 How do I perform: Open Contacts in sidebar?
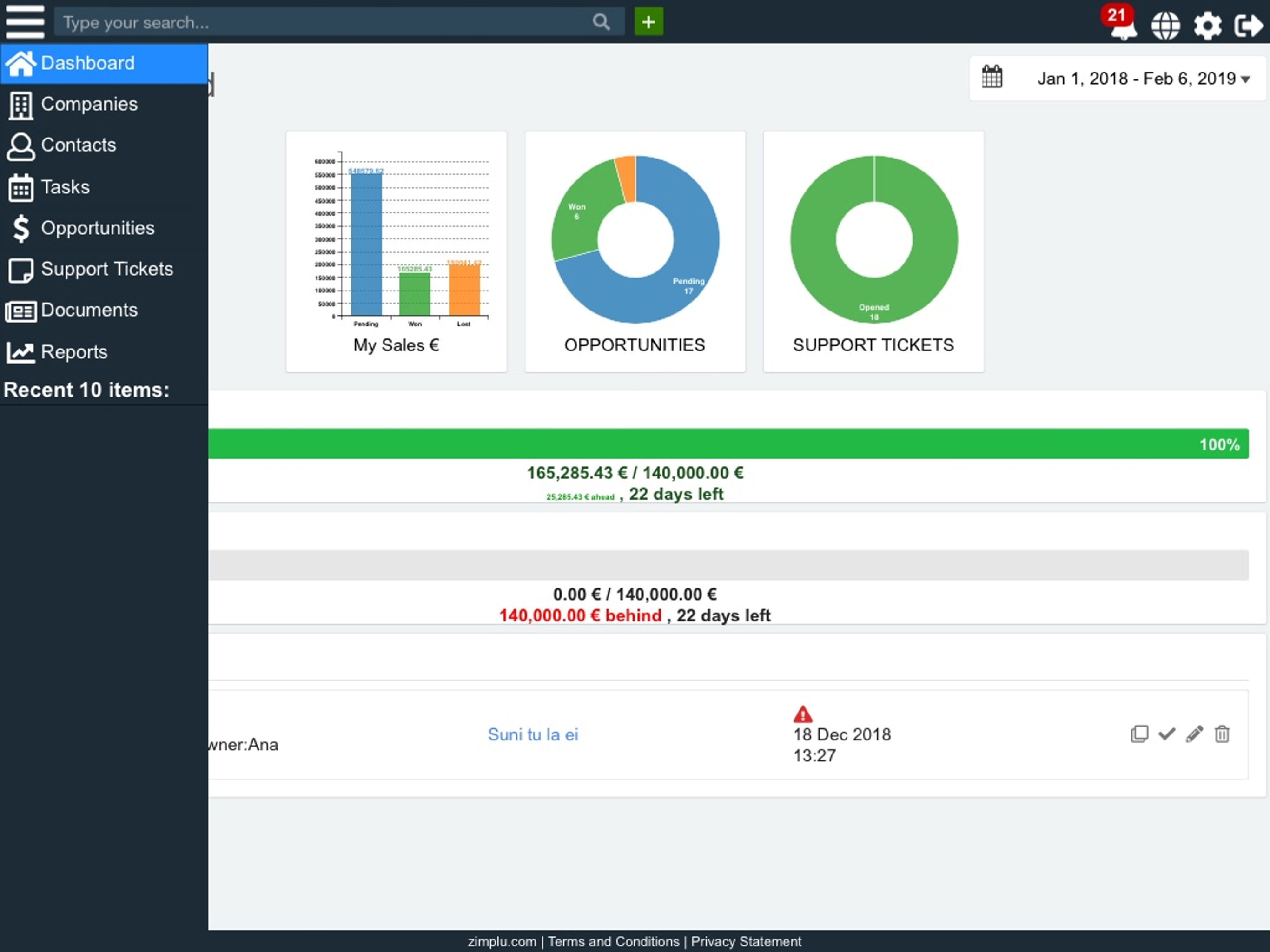104,145
